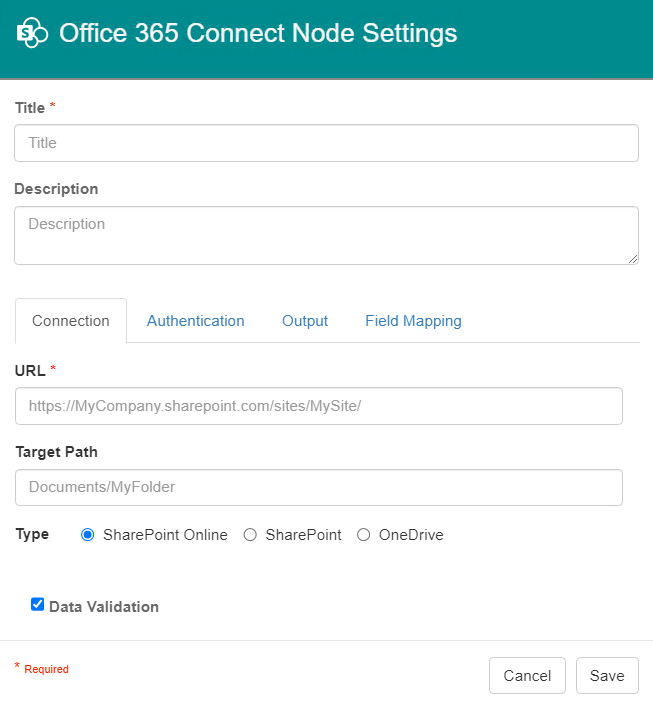Click the Office 365 Connect Node Settings heading
653x709 pixels.
258,33
